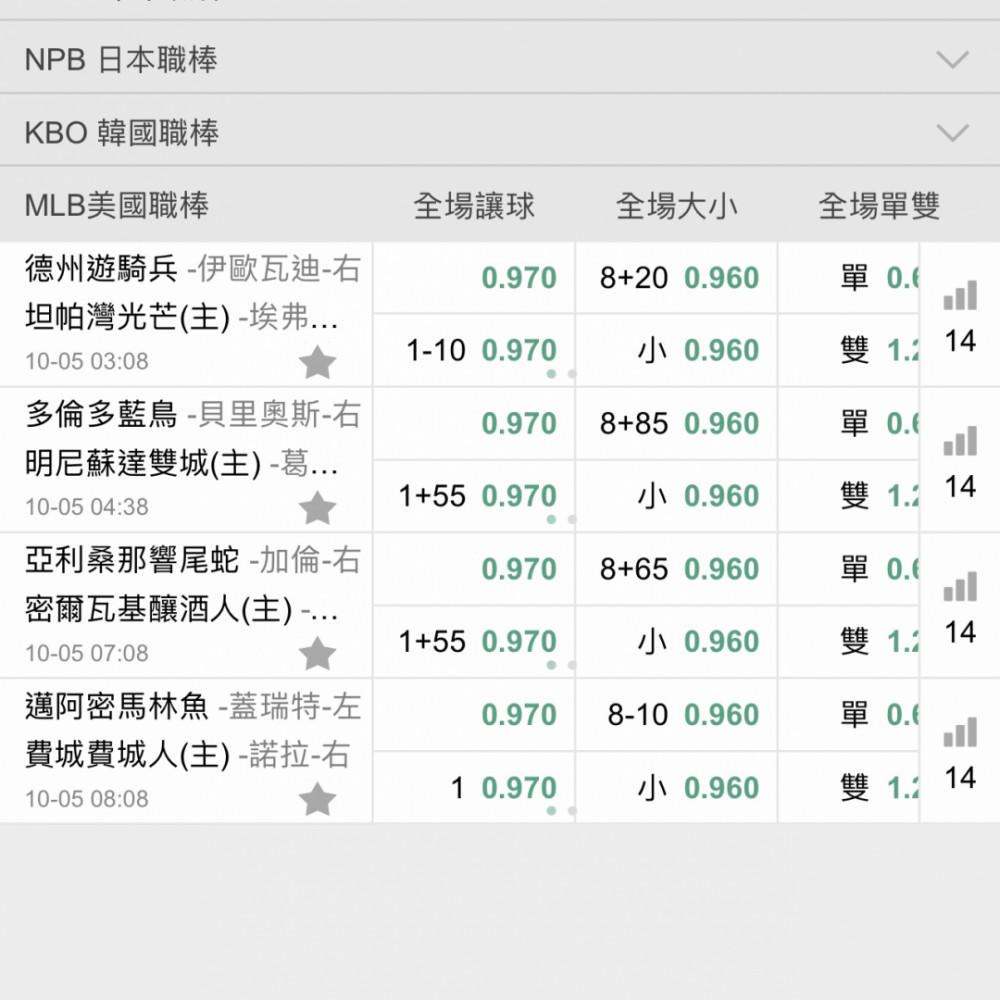Screen dimensions: 1000x1000
Task: Open stats bar icon for 邁阿密馬林魚 game
Action: pos(960,732)
